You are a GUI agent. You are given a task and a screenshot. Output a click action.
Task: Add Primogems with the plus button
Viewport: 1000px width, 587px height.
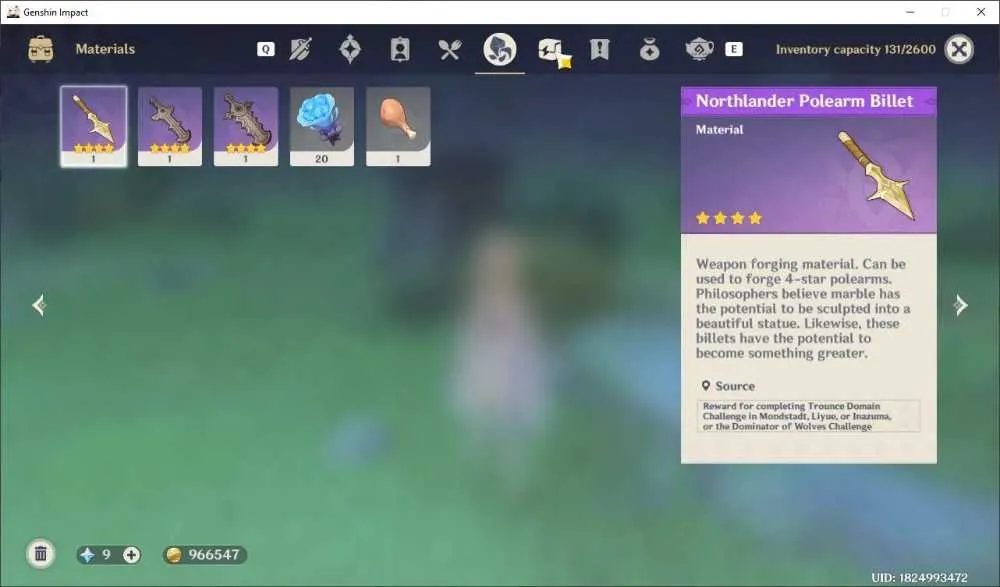point(131,554)
